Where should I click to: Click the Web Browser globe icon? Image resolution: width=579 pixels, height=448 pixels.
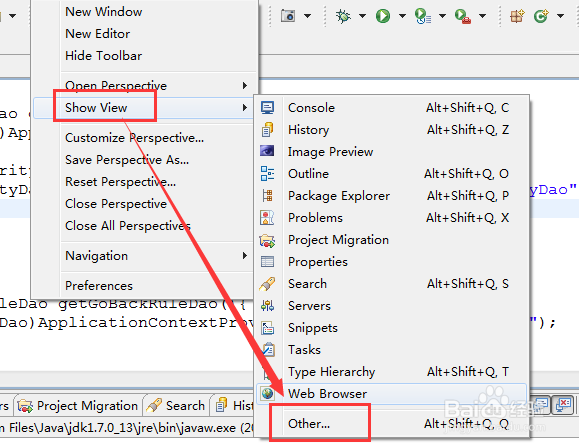[267, 394]
